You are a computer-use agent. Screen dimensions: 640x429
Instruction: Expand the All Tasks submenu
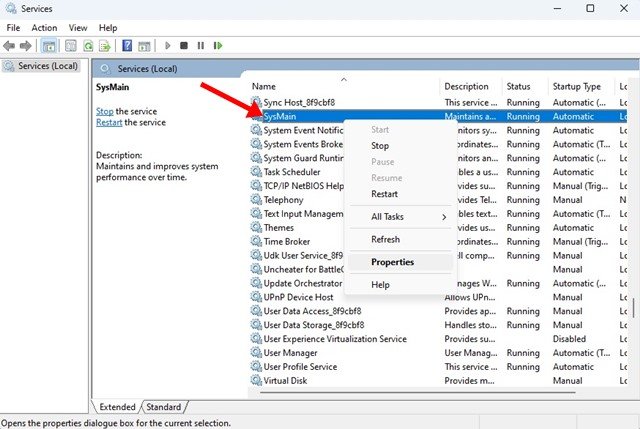[x=400, y=217]
